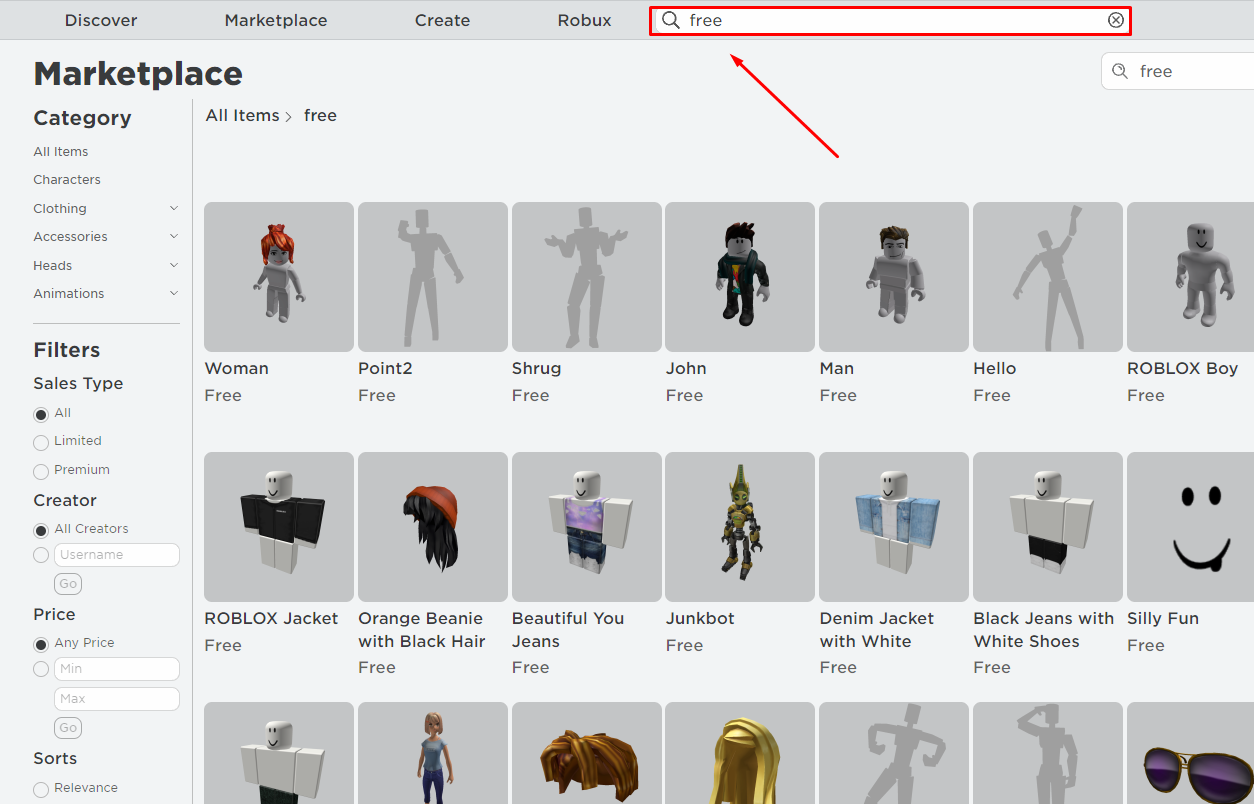The image size is (1254, 804).
Task: Open the Woman character thumbnail
Action: point(279,276)
